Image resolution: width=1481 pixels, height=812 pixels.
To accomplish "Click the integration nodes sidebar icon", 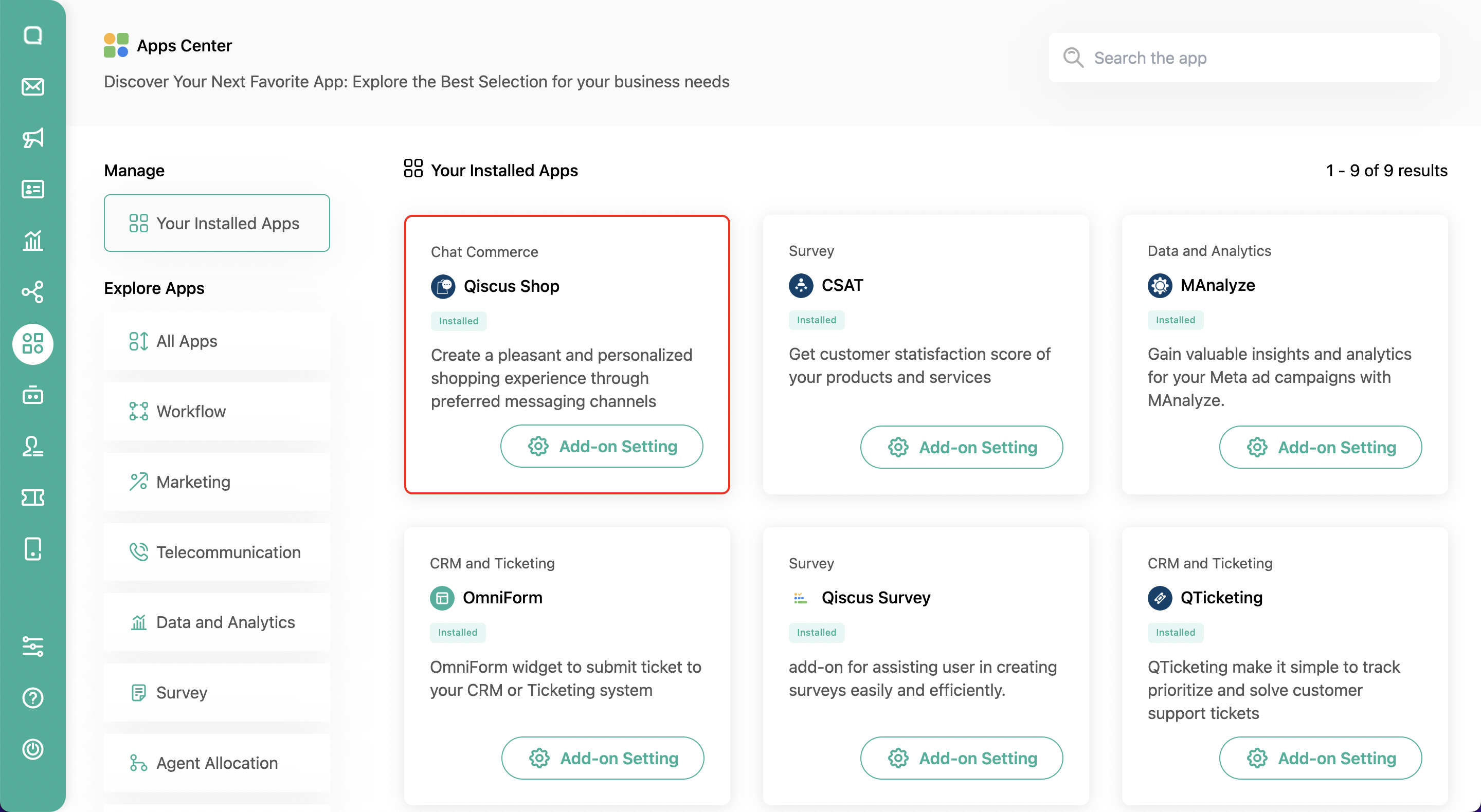I will pos(33,292).
